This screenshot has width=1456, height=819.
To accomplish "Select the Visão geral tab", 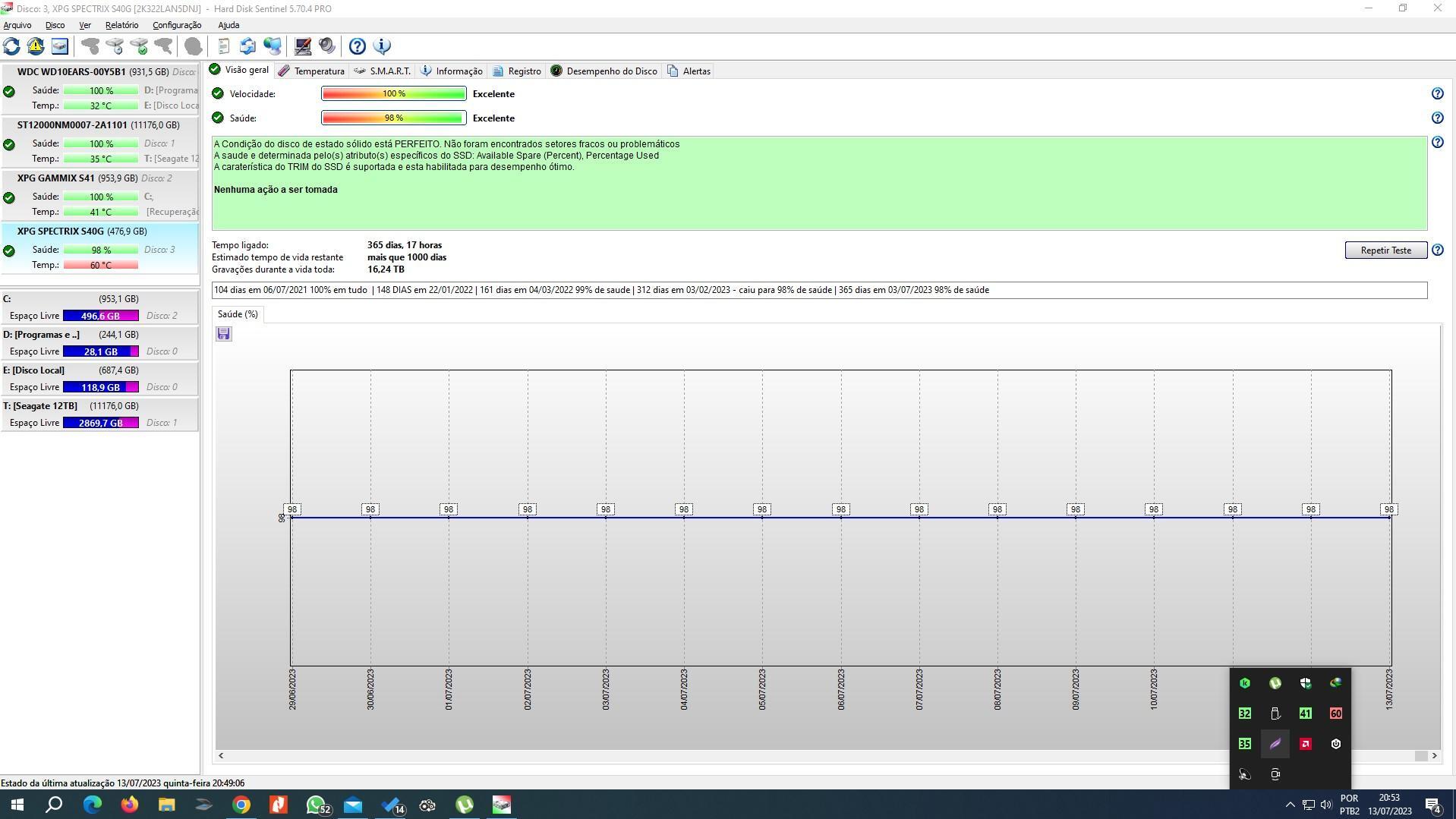I will pos(240,70).
